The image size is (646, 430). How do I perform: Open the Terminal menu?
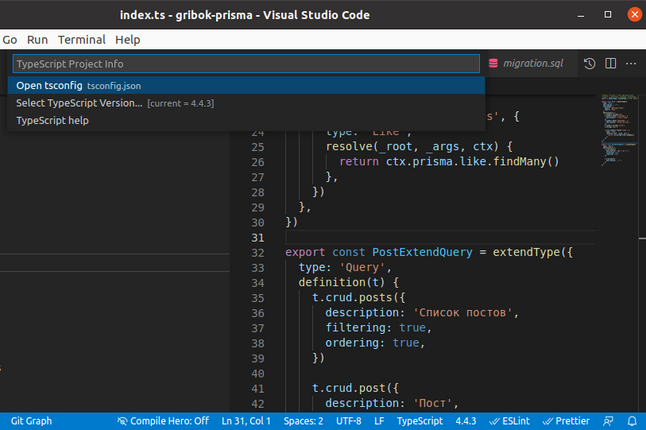(x=82, y=40)
